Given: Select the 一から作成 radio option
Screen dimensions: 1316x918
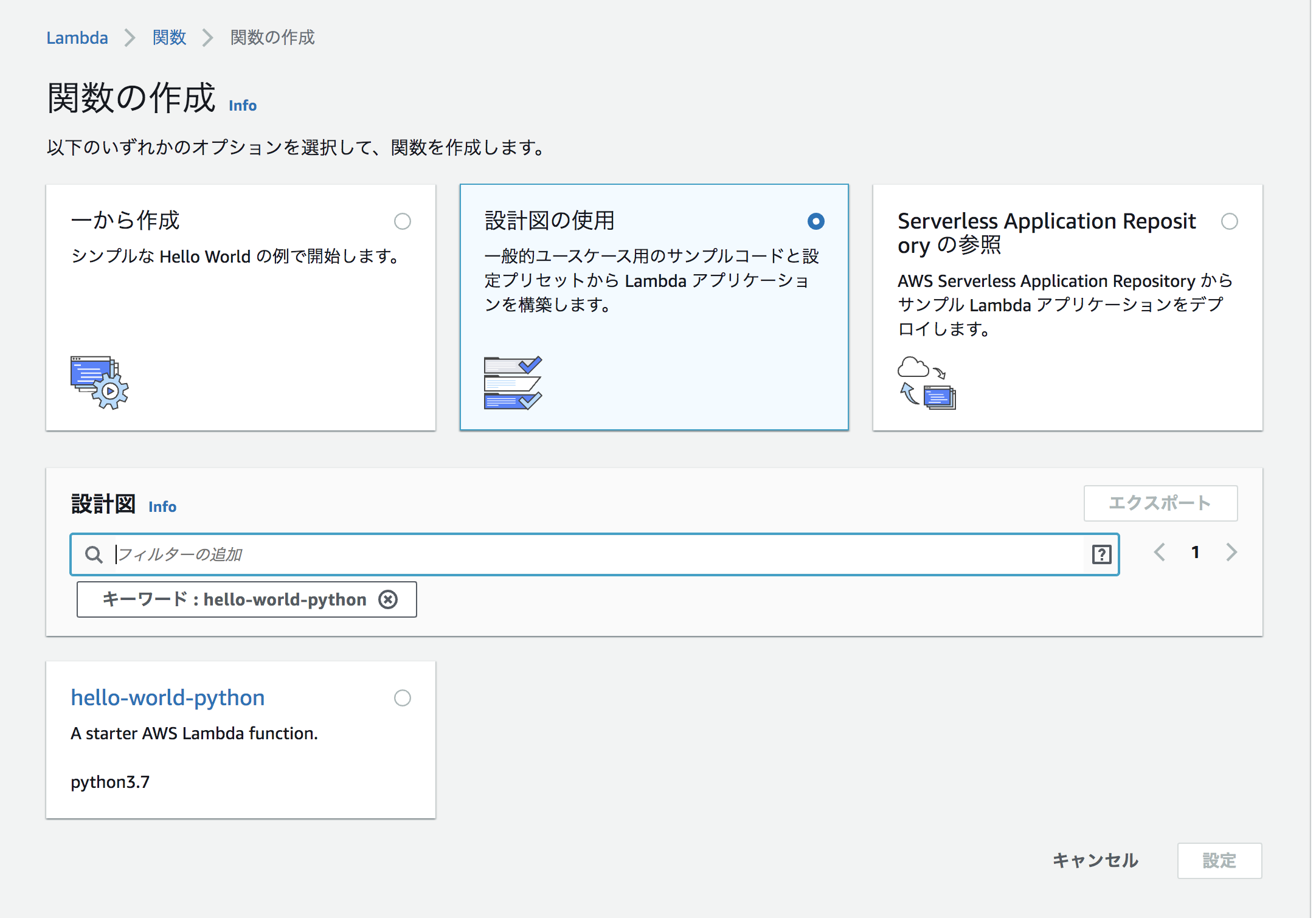Looking at the screenshot, I should (402, 221).
